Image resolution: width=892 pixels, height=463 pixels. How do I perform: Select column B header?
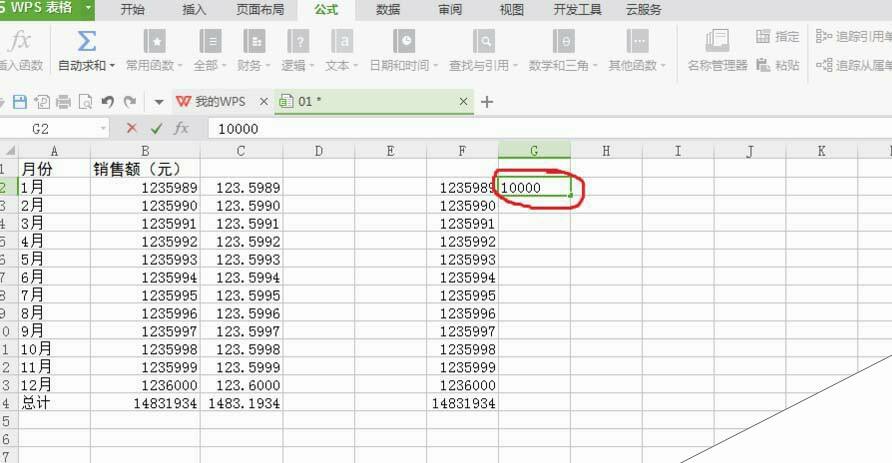(x=145, y=151)
